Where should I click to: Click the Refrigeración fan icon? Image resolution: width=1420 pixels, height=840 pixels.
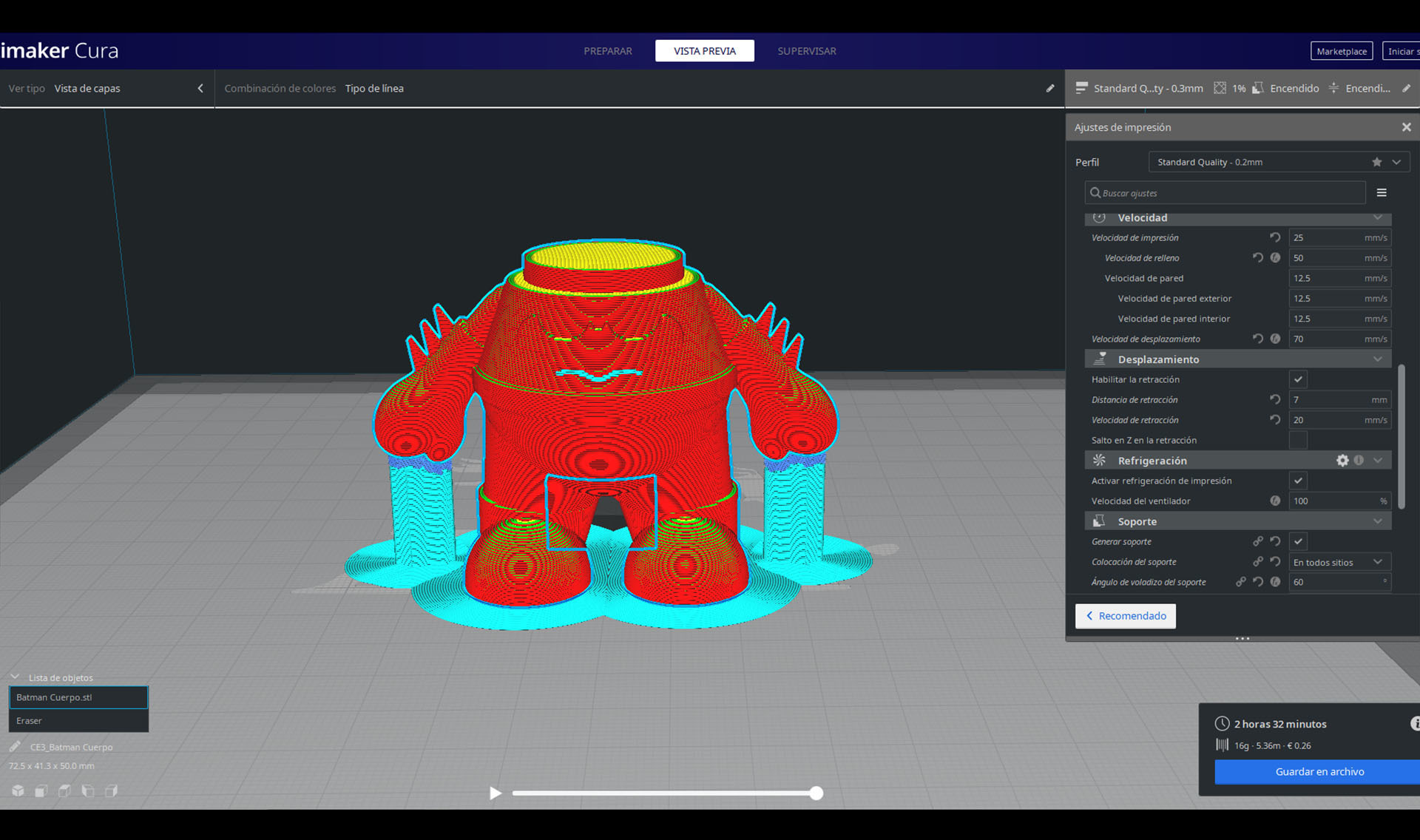[x=1100, y=460]
